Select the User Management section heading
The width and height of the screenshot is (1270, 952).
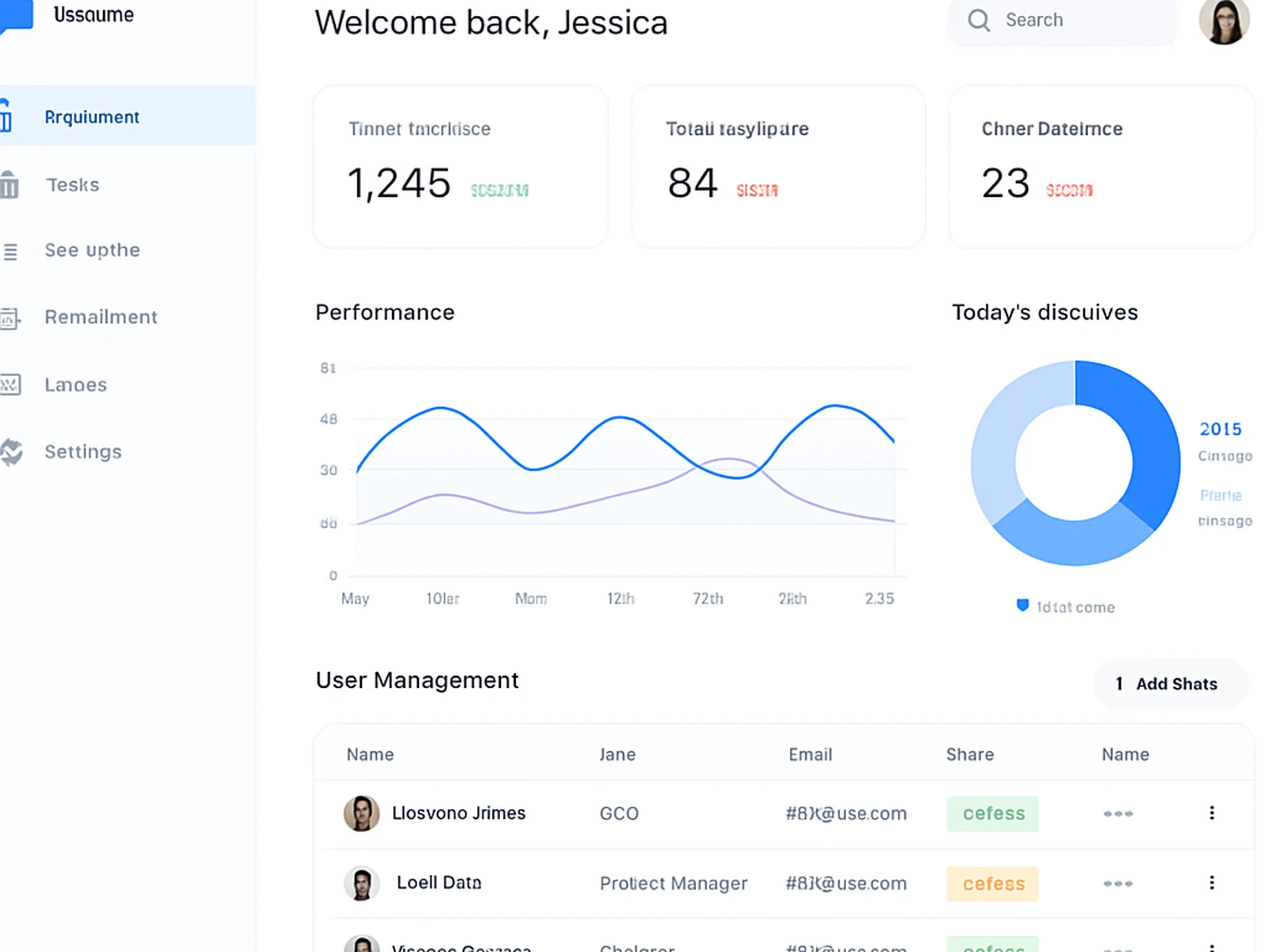(x=417, y=680)
